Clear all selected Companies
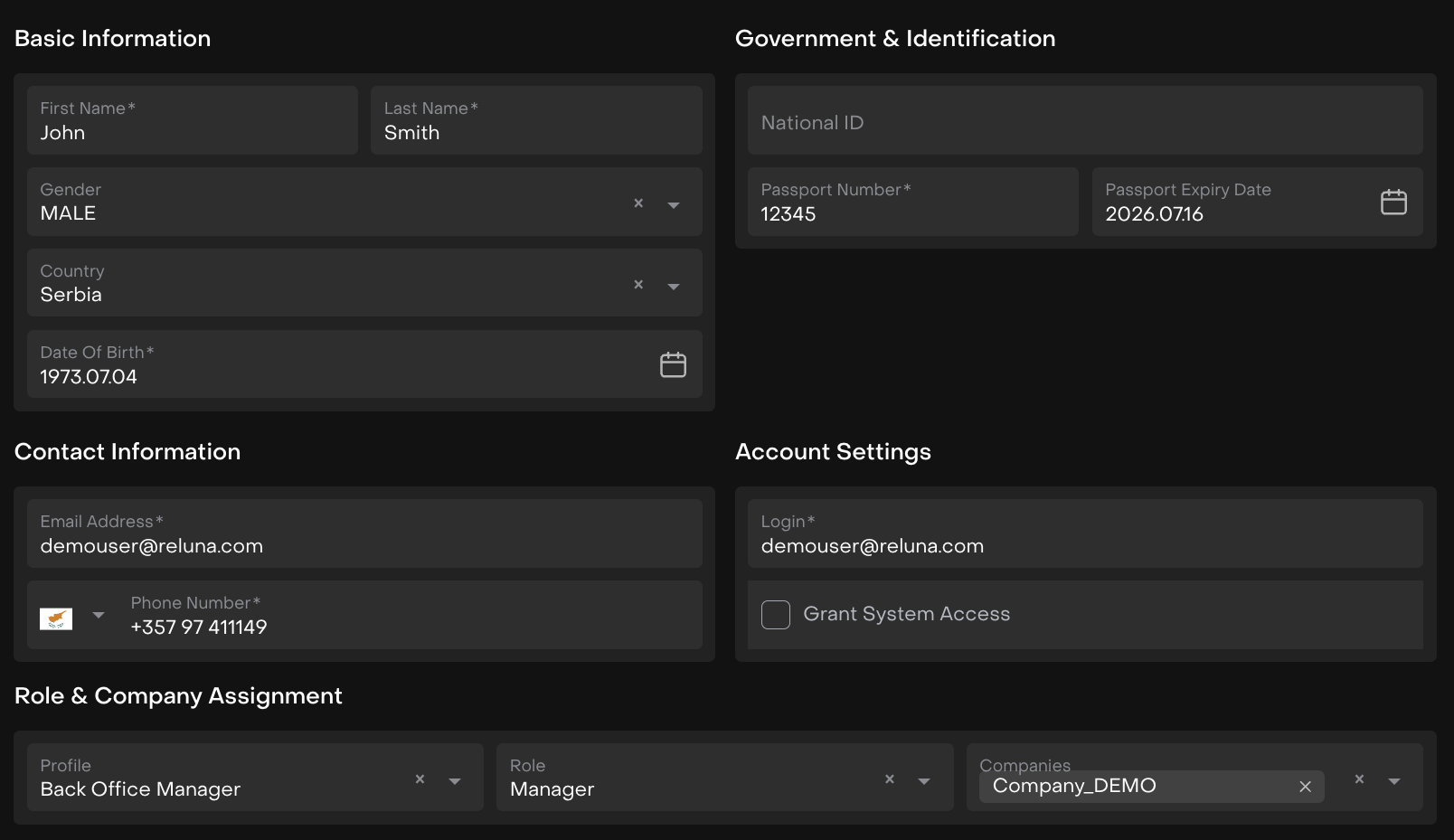 pyautogui.click(x=1359, y=779)
